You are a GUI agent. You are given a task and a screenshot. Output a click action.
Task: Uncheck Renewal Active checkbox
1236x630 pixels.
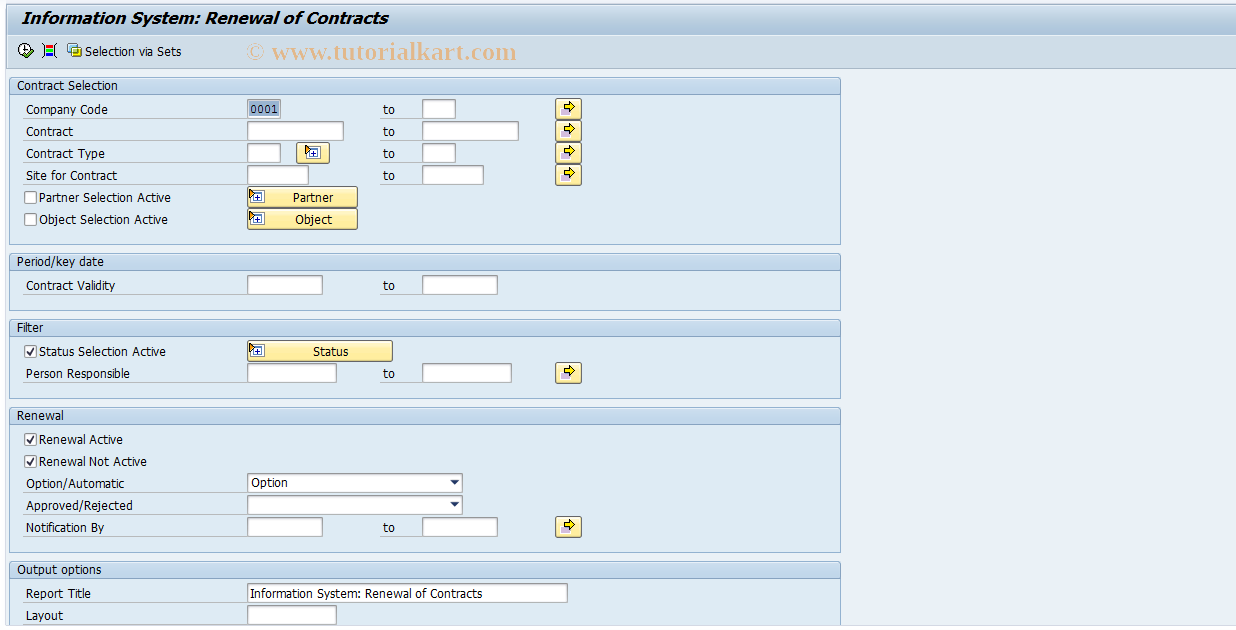tap(31, 440)
